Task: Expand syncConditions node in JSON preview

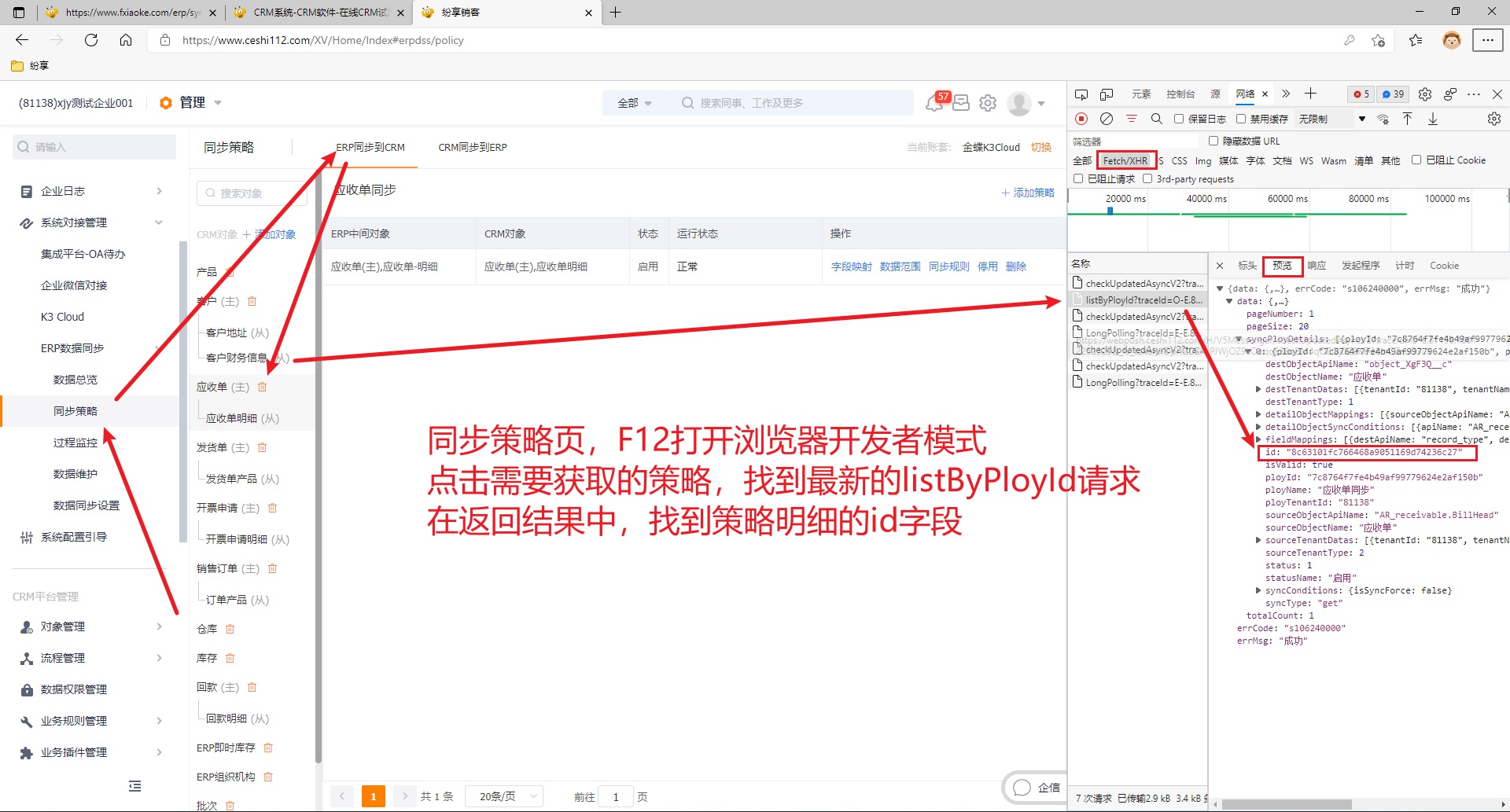Action: coord(1258,590)
